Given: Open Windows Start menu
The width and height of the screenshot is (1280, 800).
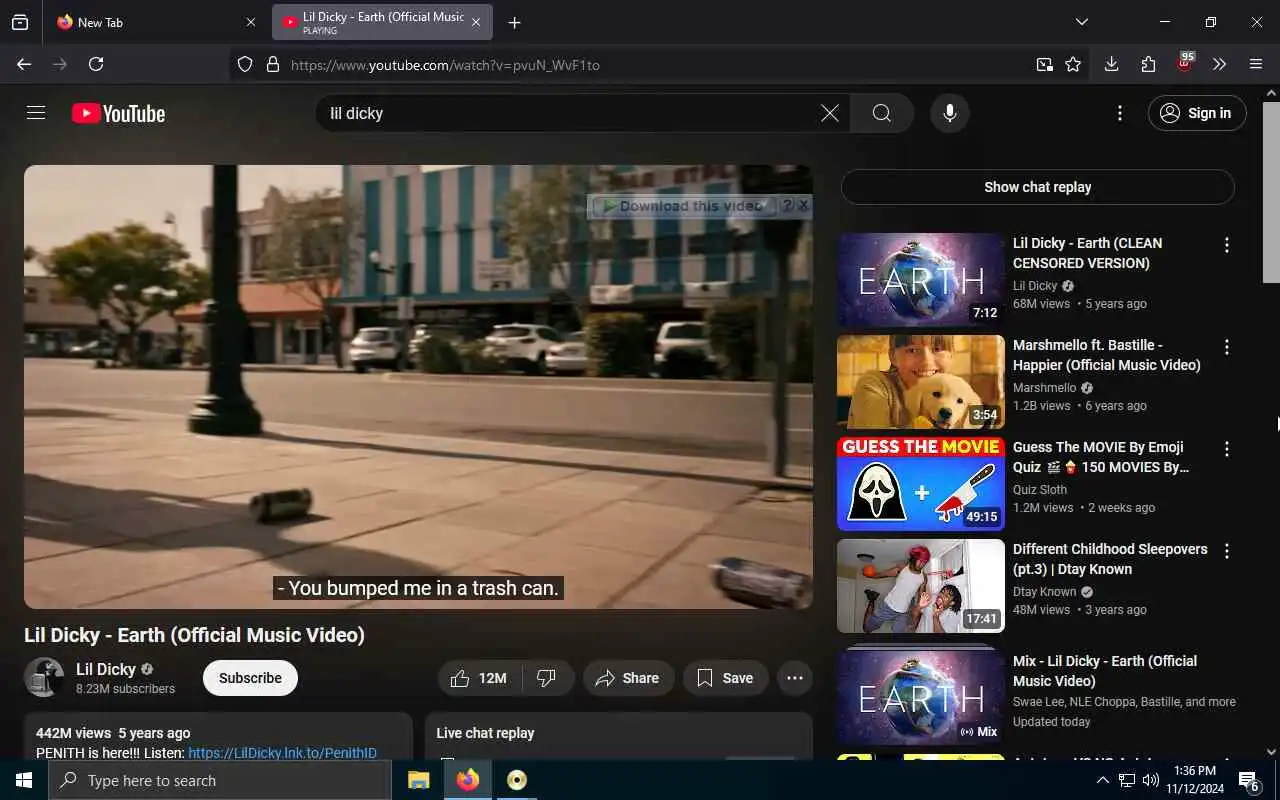Looking at the screenshot, I should tap(24, 780).
